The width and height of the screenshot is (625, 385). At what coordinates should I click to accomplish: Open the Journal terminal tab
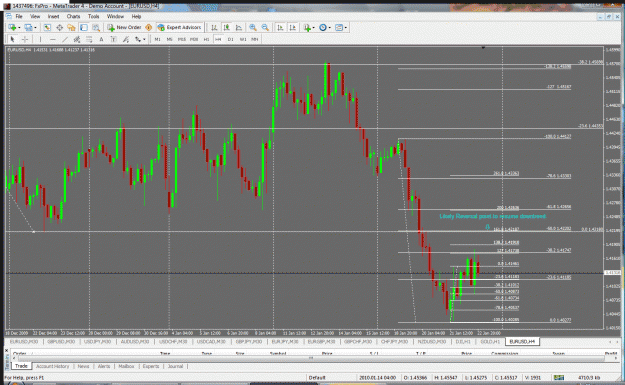pyautogui.click(x=175, y=366)
